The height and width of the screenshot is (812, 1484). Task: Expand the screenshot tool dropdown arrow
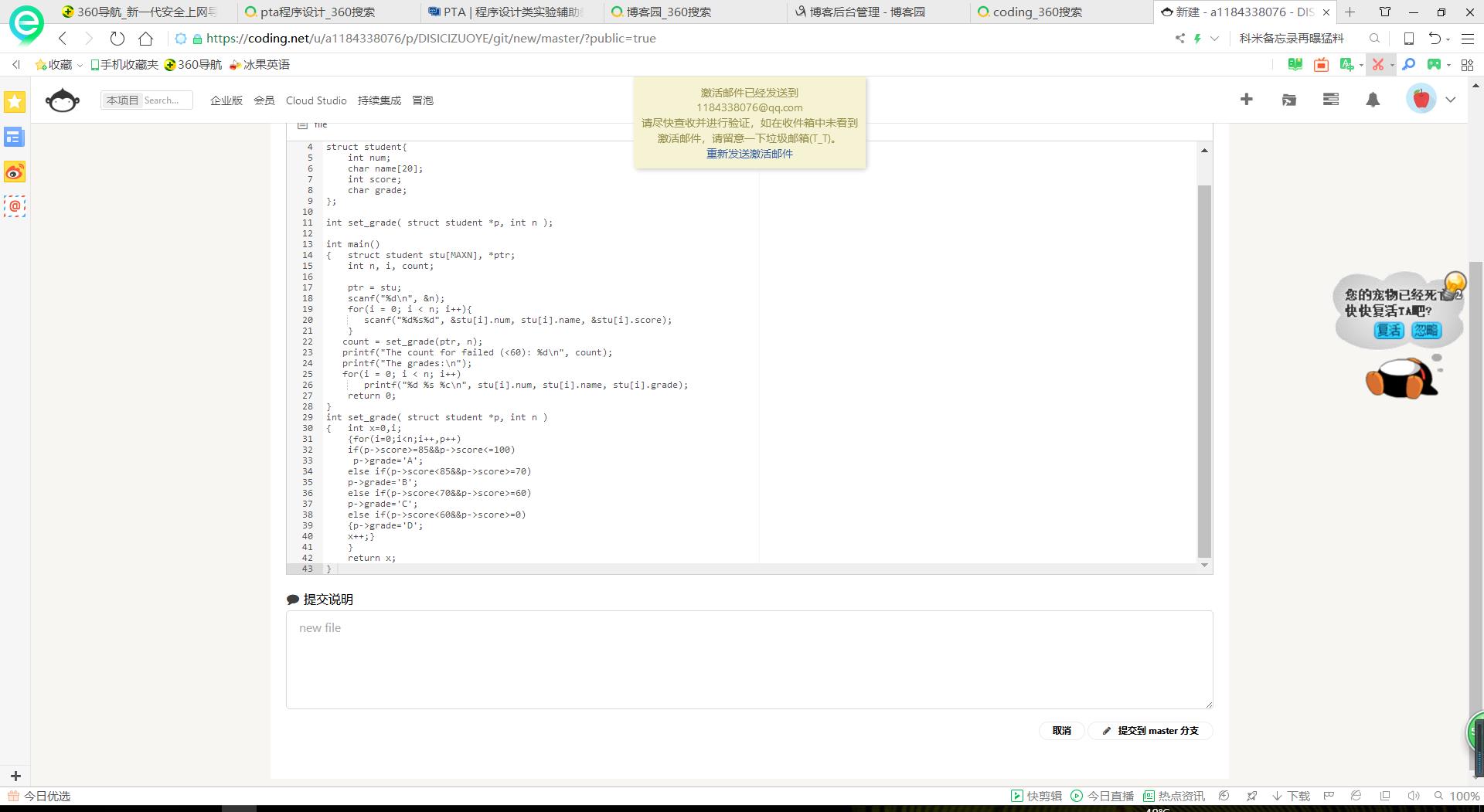tap(1392, 65)
